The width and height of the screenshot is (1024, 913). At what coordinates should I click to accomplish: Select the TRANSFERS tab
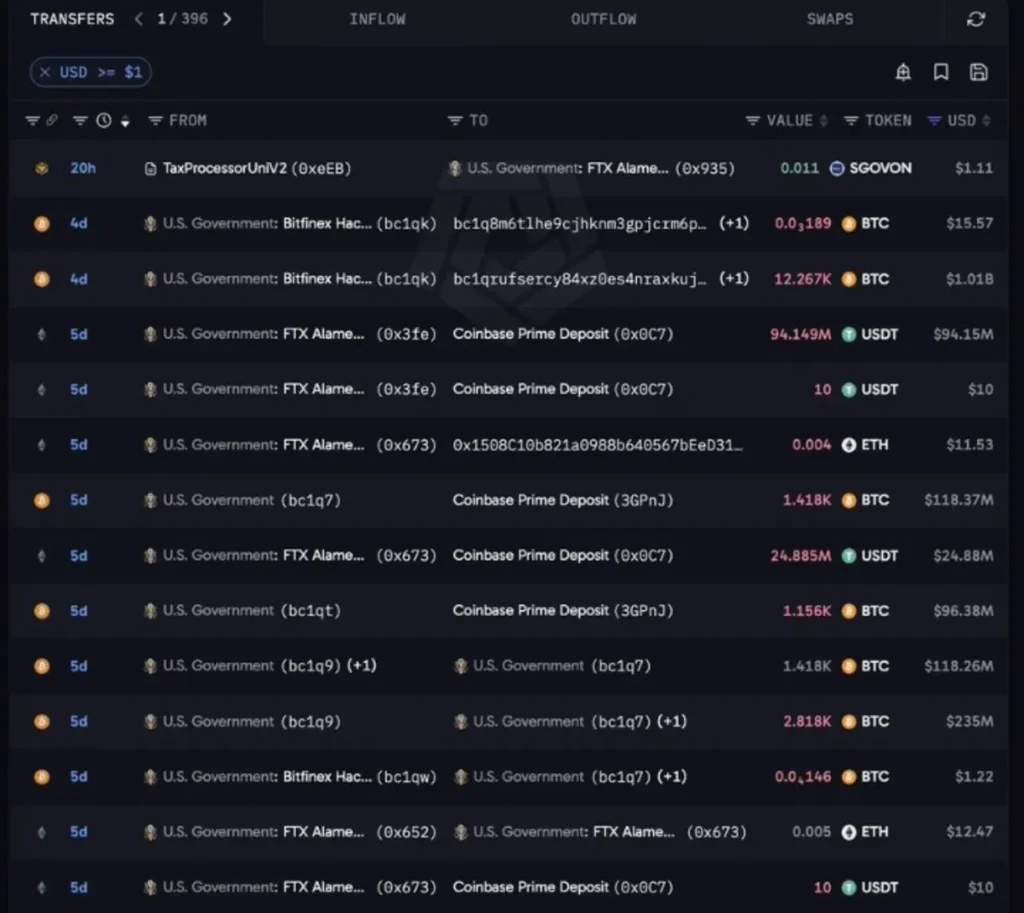[x=72, y=19]
